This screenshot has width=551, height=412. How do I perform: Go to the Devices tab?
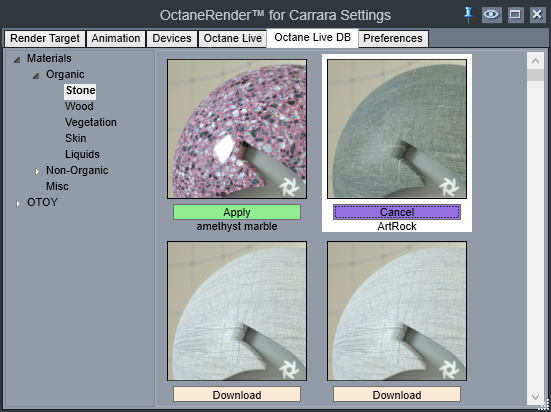point(171,38)
